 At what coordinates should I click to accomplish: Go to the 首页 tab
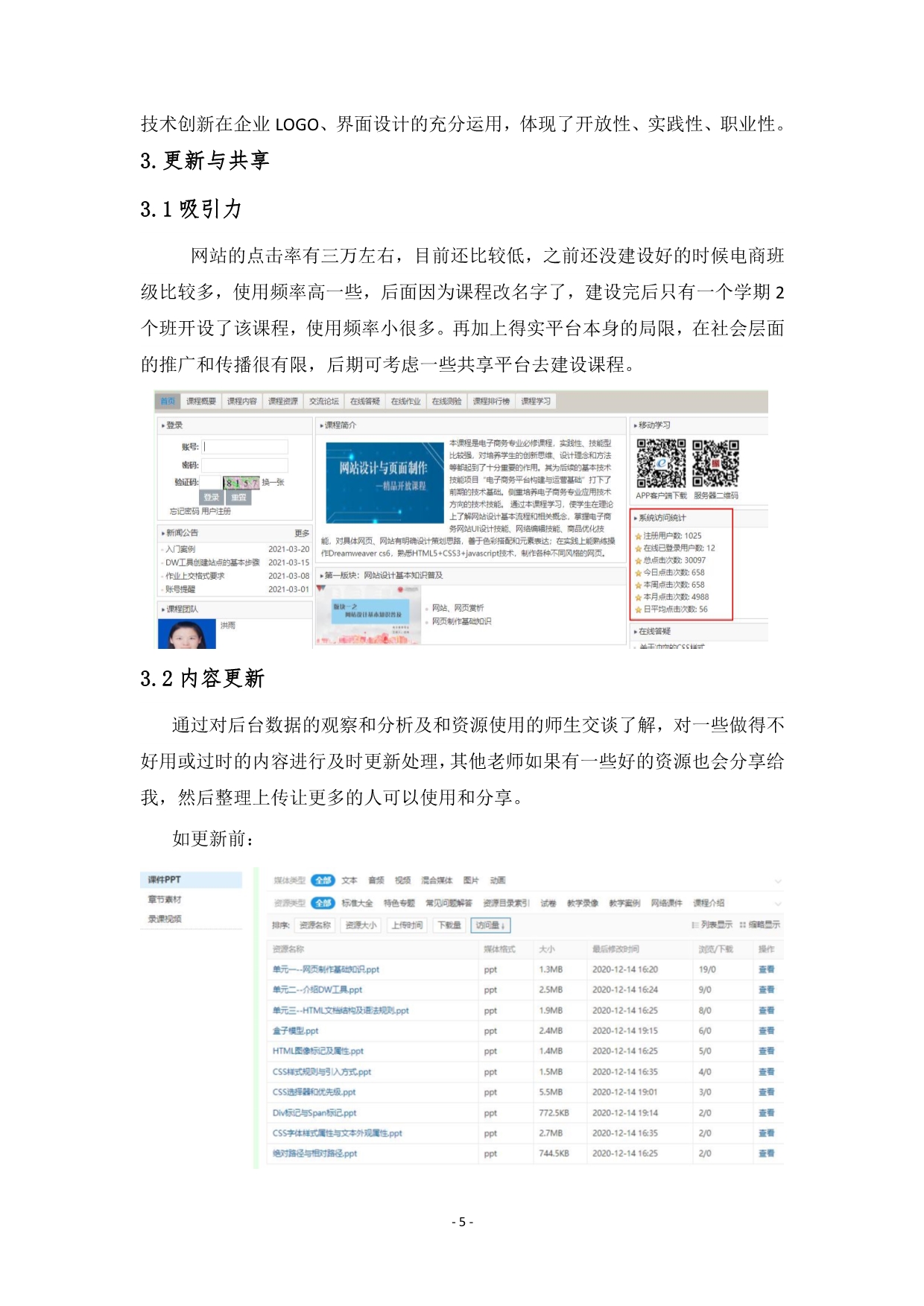click(x=168, y=402)
